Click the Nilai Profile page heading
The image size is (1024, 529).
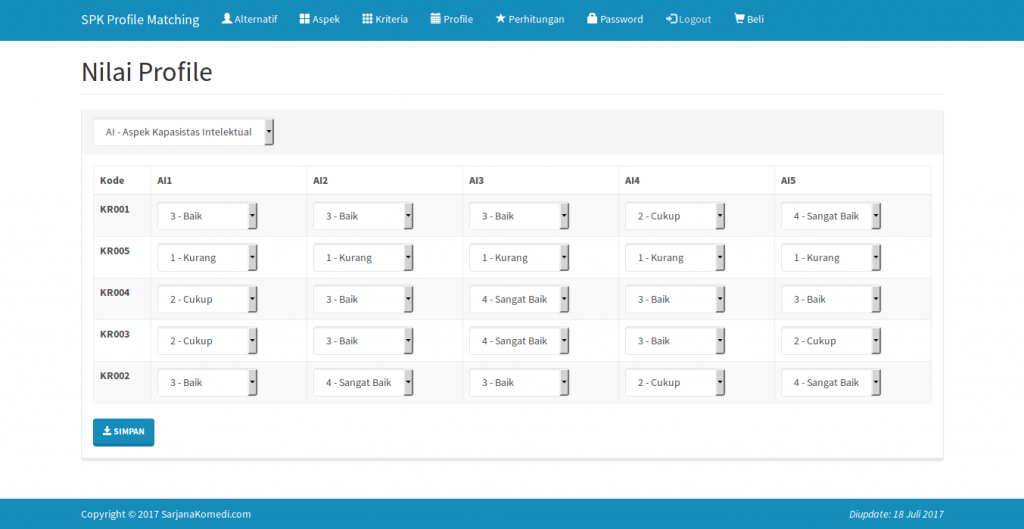pyautogui.click(x=147, y=72)
